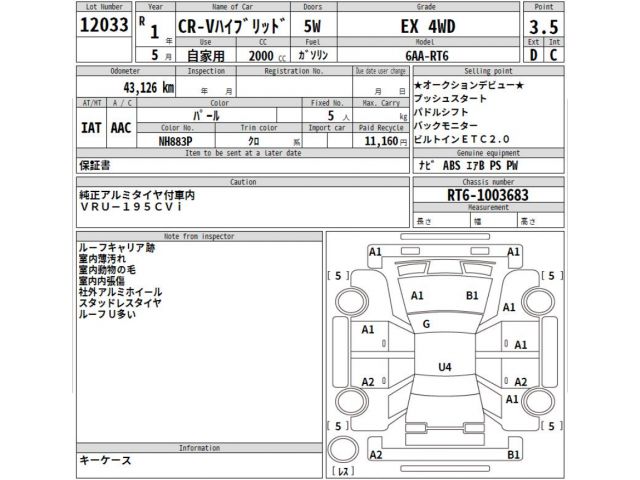Click inspector note 室内内張傷
The width and height of the screenshot is (640, 480).
point(102,280)
